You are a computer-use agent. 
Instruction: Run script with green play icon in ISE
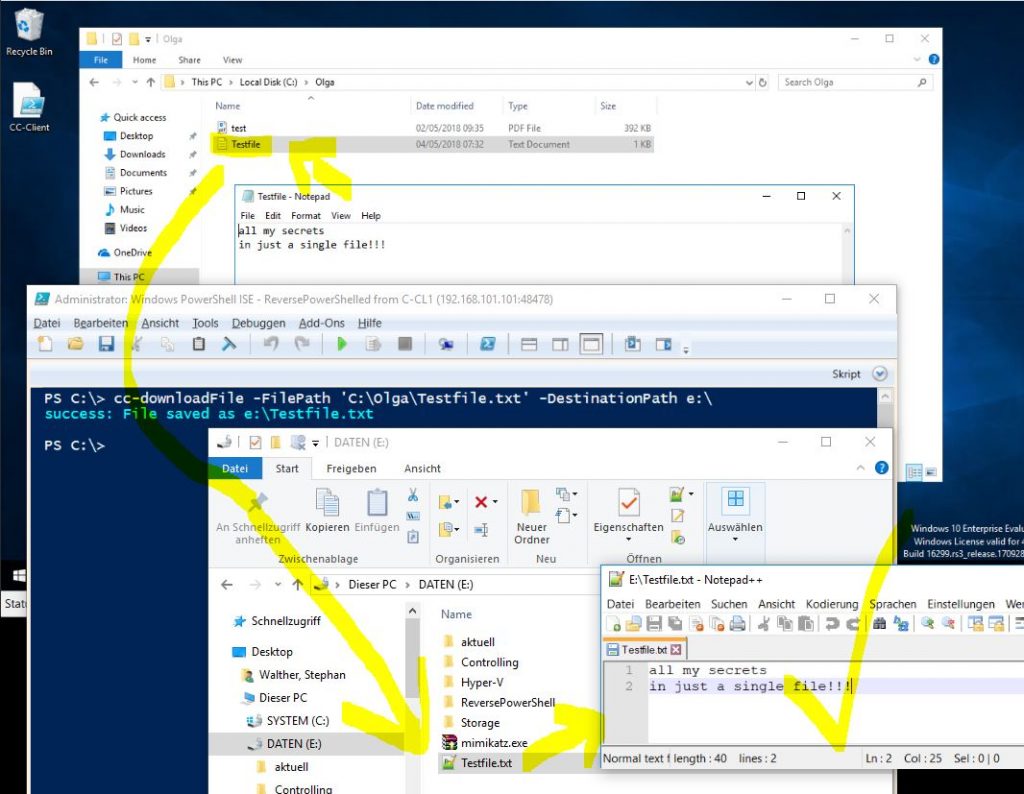coord(342,344)
